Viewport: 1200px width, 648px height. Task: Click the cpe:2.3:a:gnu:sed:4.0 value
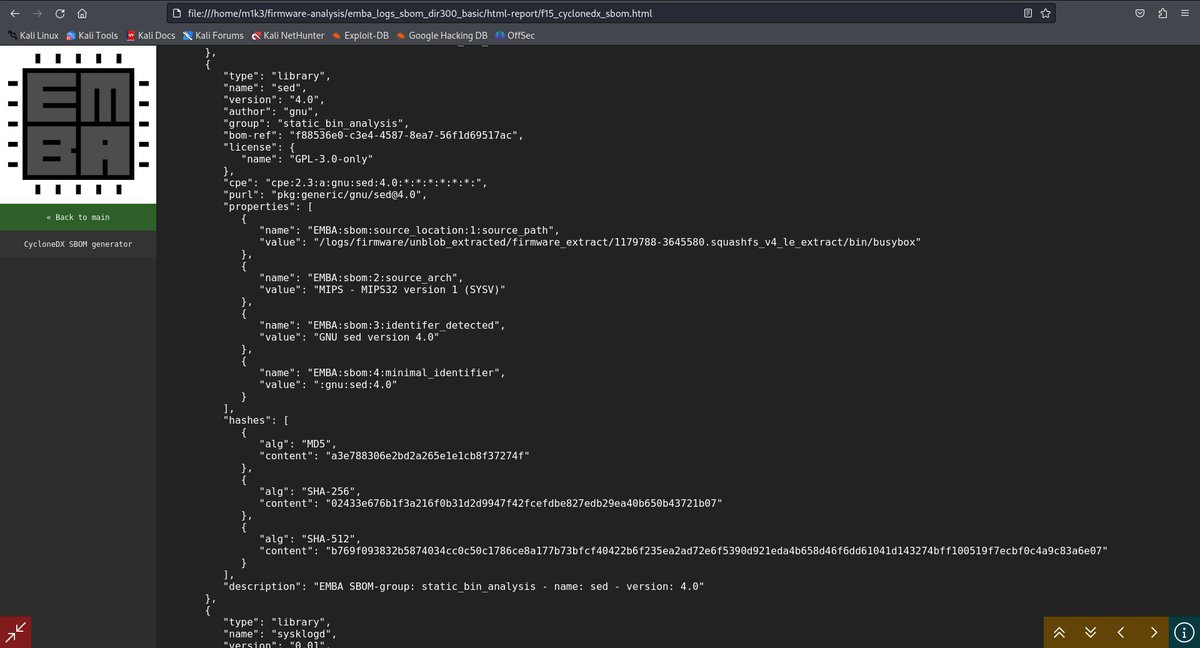374,183
